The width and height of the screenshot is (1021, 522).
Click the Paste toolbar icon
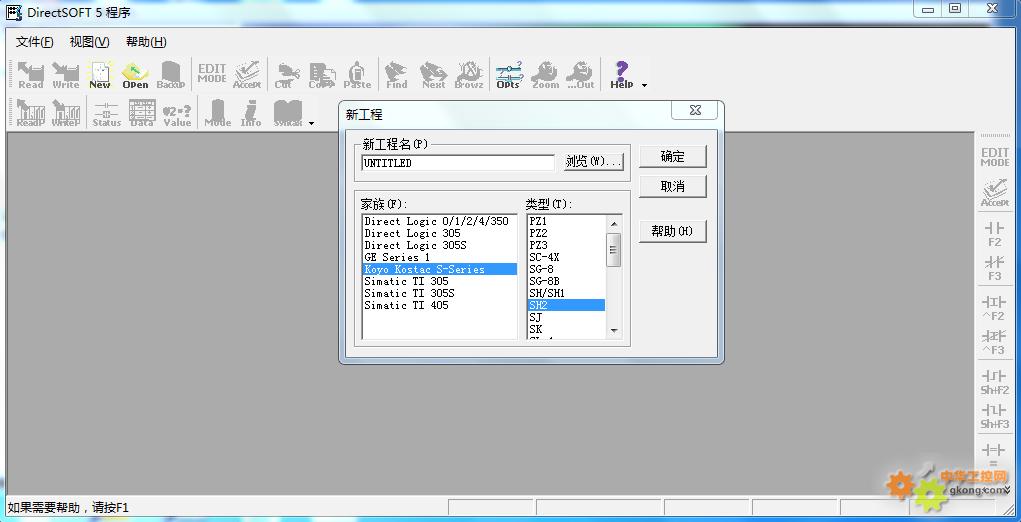(357, 75)
